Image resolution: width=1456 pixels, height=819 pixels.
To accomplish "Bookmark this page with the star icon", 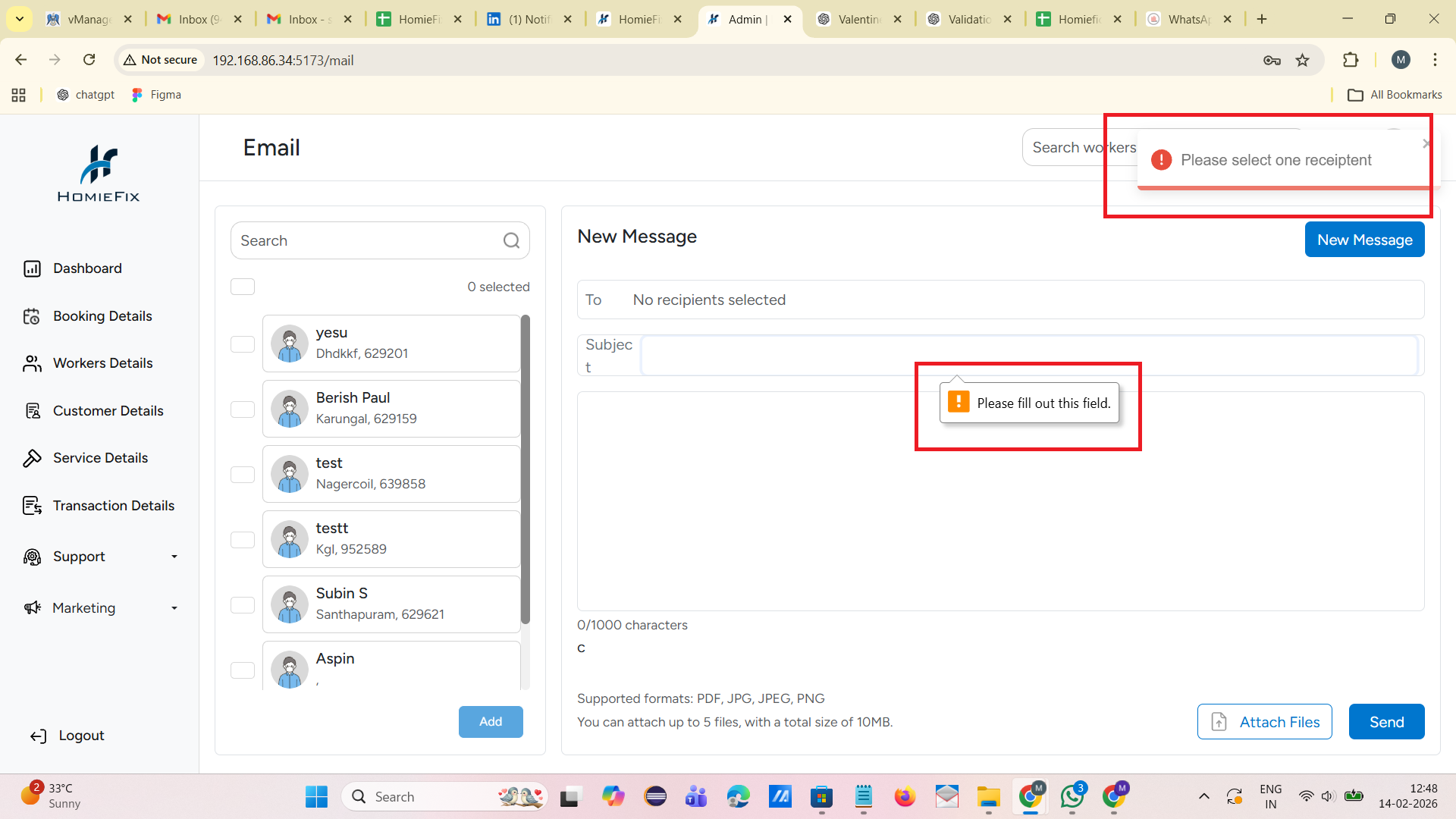I will click(x=1302, y=60).
